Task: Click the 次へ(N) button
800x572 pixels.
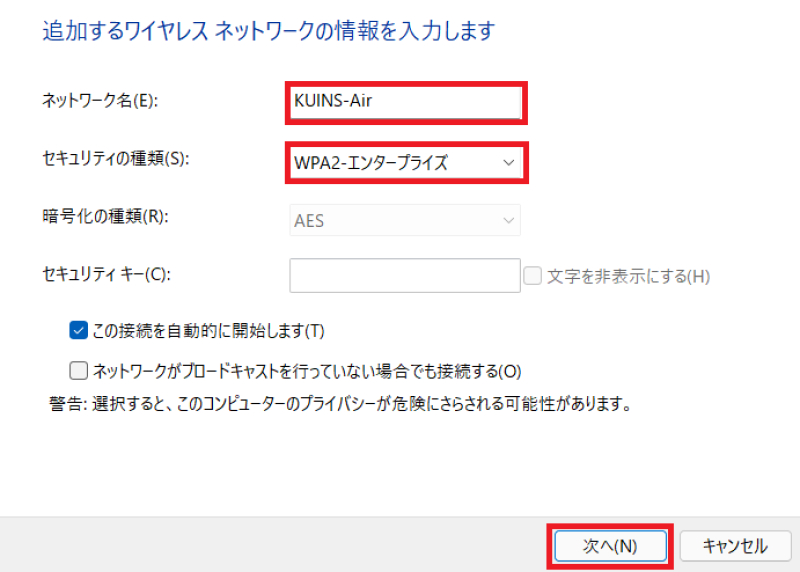Action: (x=610, y=546)
